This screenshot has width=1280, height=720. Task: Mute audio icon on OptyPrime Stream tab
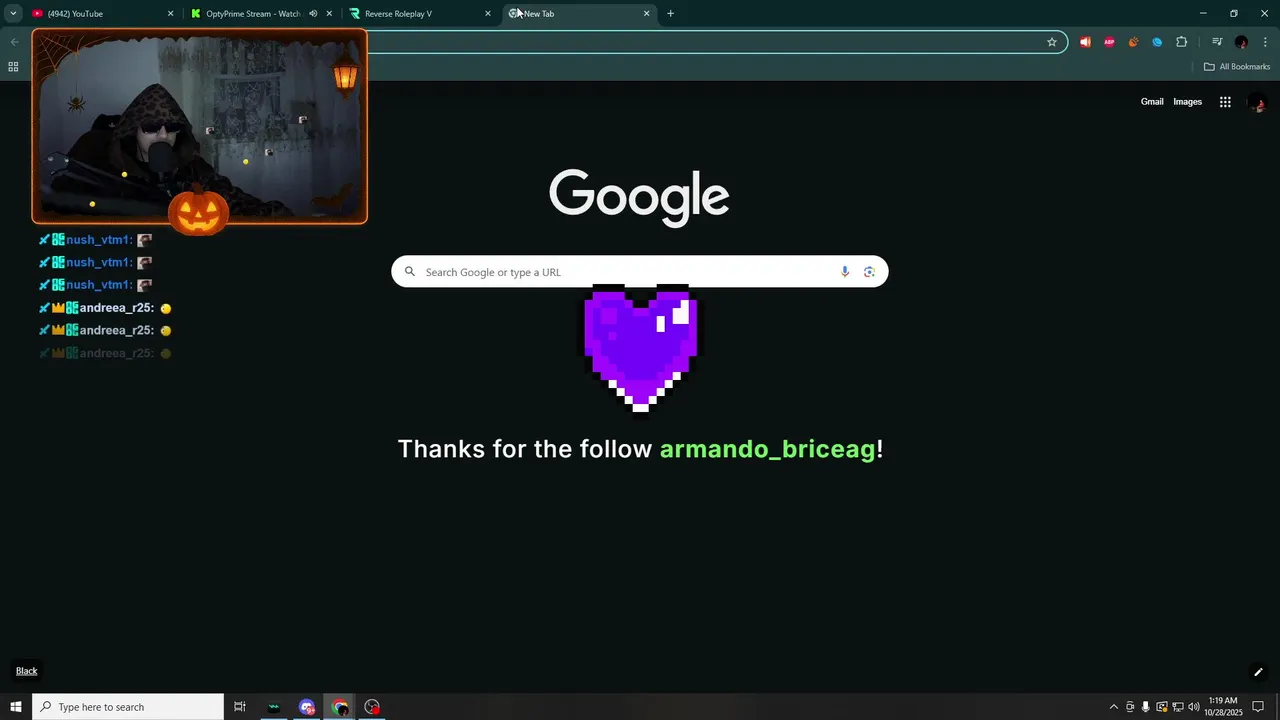[x=313, y=14]
